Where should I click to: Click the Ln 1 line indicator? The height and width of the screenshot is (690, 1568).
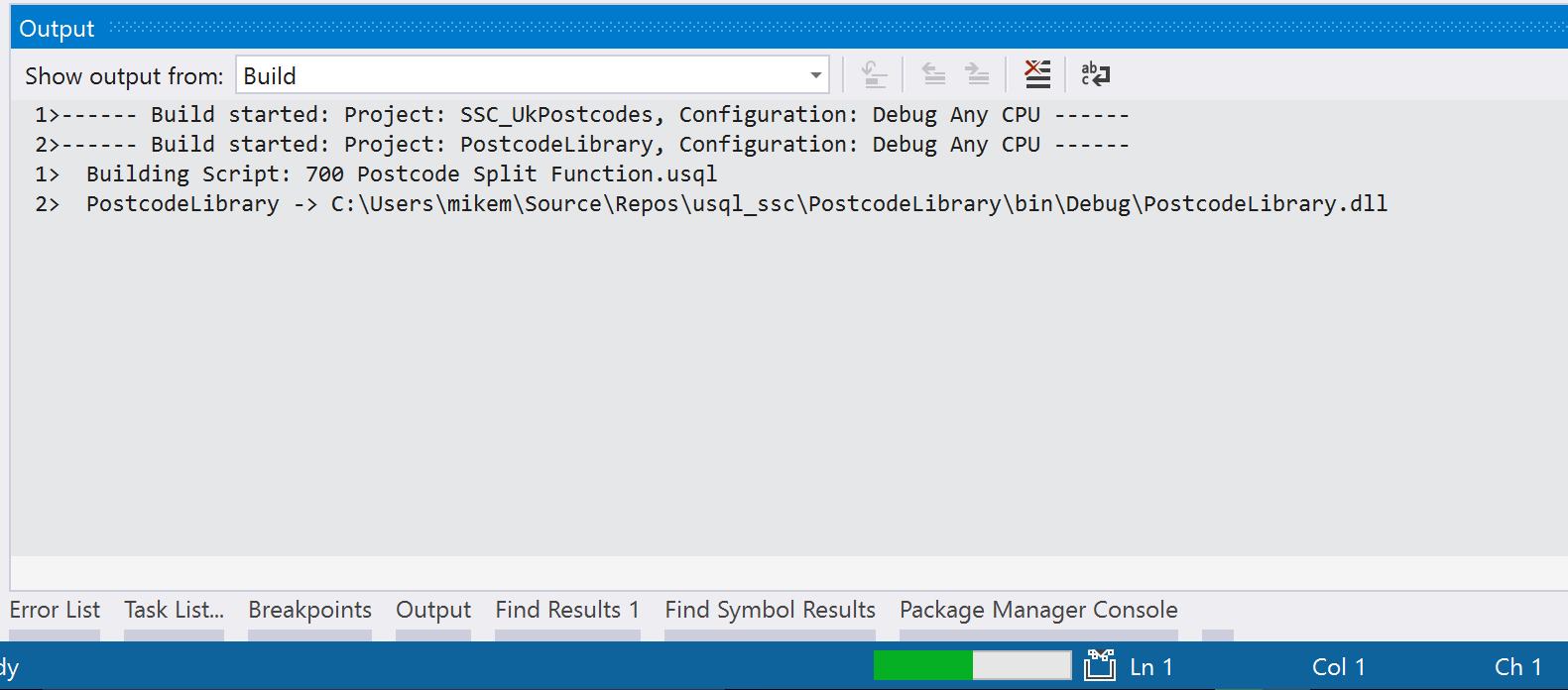[1150, 667]
